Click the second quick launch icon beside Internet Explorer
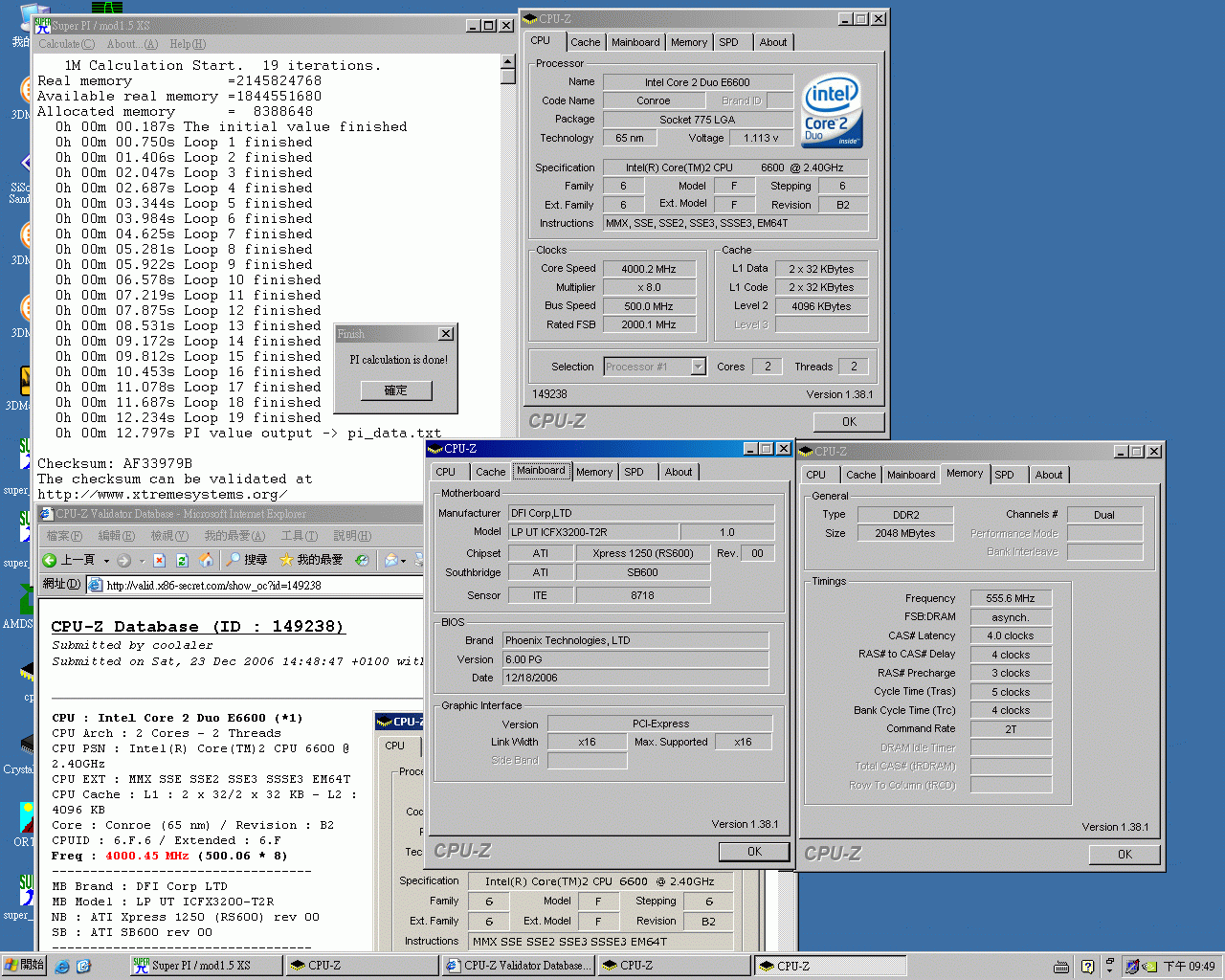The image size is (1225, 980). (x=83, y=967)
